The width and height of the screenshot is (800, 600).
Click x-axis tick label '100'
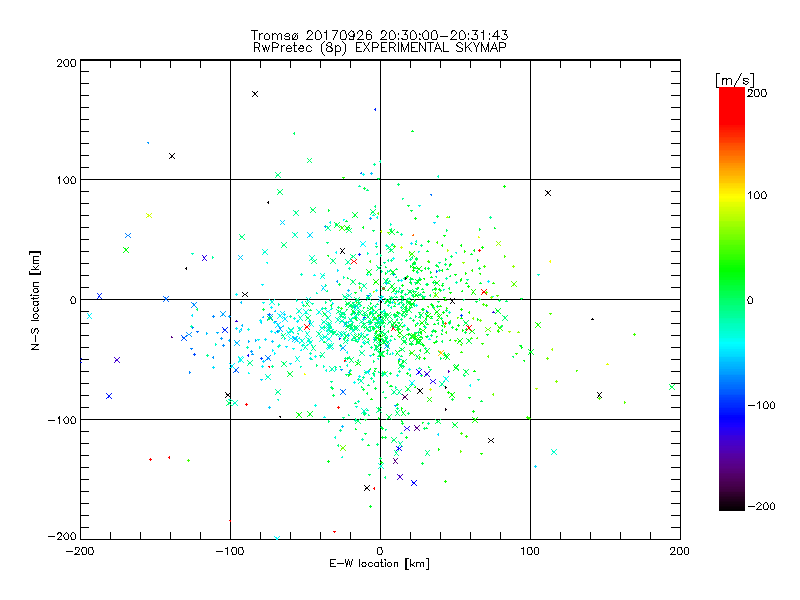click(x=530, y=551)
